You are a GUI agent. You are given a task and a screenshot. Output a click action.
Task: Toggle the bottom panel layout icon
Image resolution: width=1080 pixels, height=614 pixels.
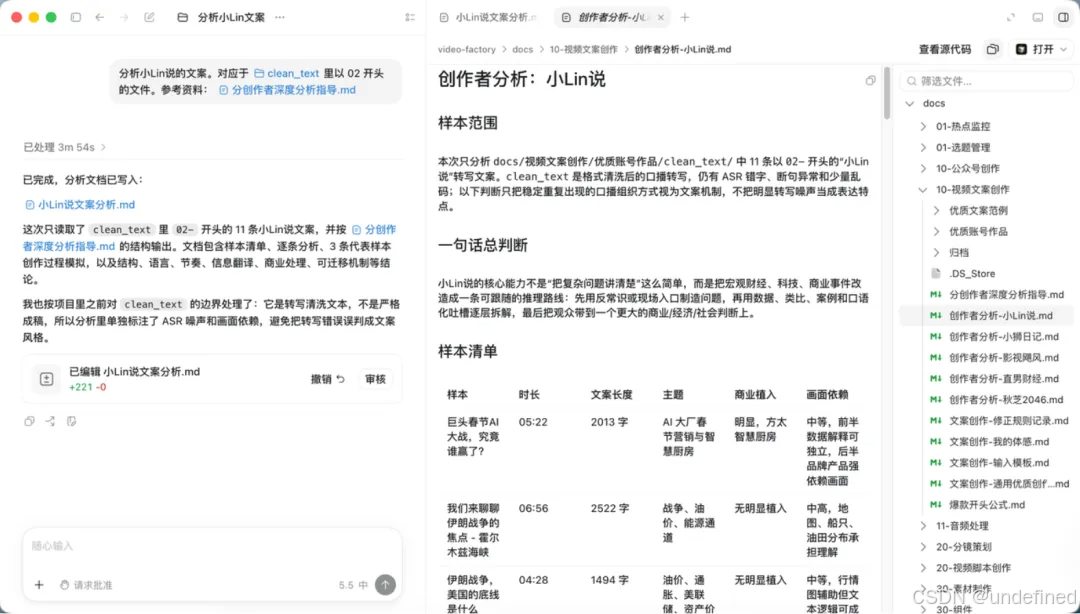pos(1038,17)
